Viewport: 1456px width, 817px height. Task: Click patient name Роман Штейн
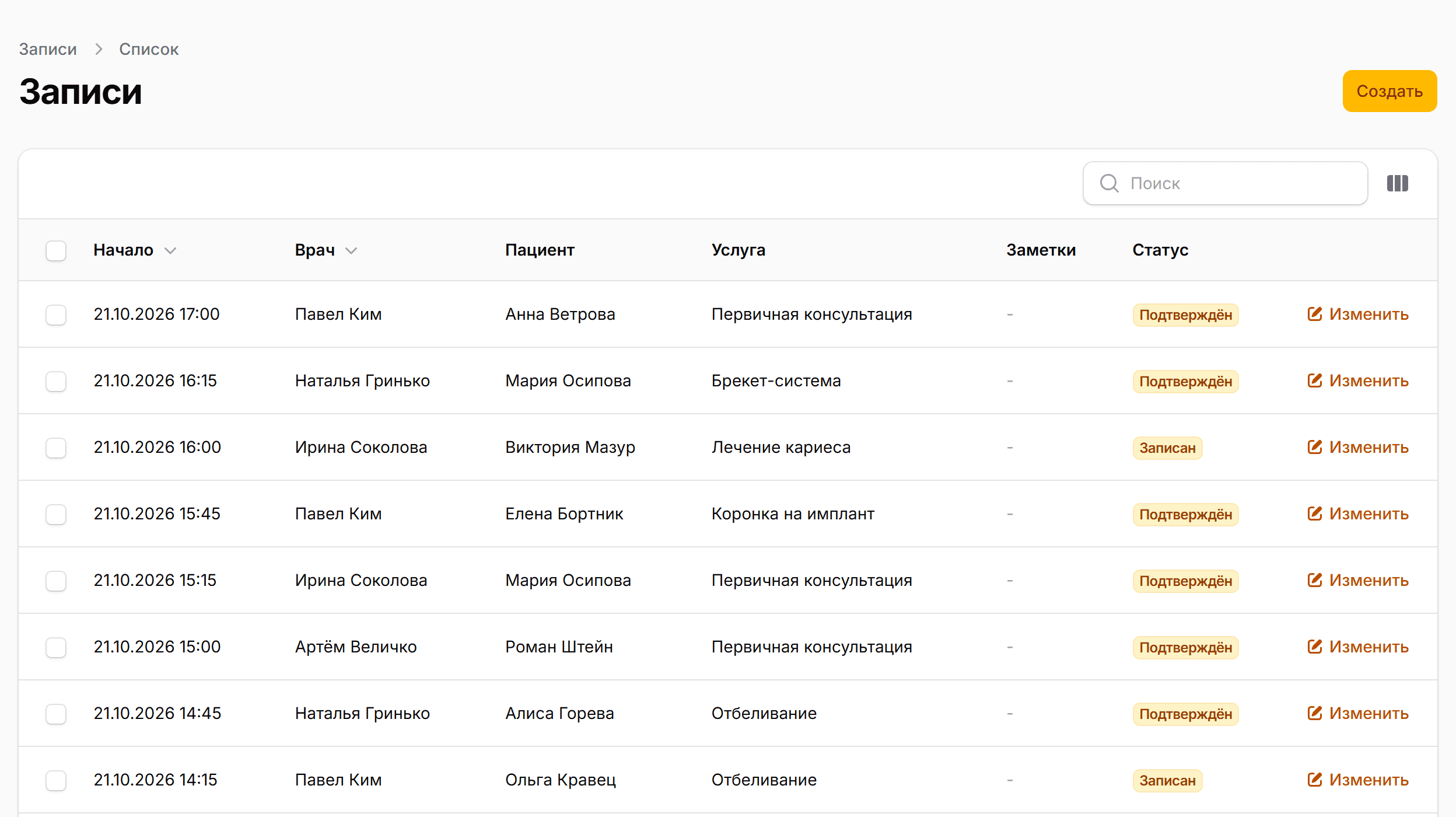(x=559, y=647)
